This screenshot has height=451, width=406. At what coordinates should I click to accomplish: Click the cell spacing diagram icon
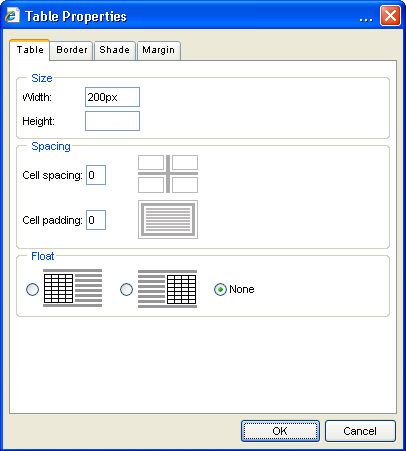pyautogui.click(x=168, y=174)
